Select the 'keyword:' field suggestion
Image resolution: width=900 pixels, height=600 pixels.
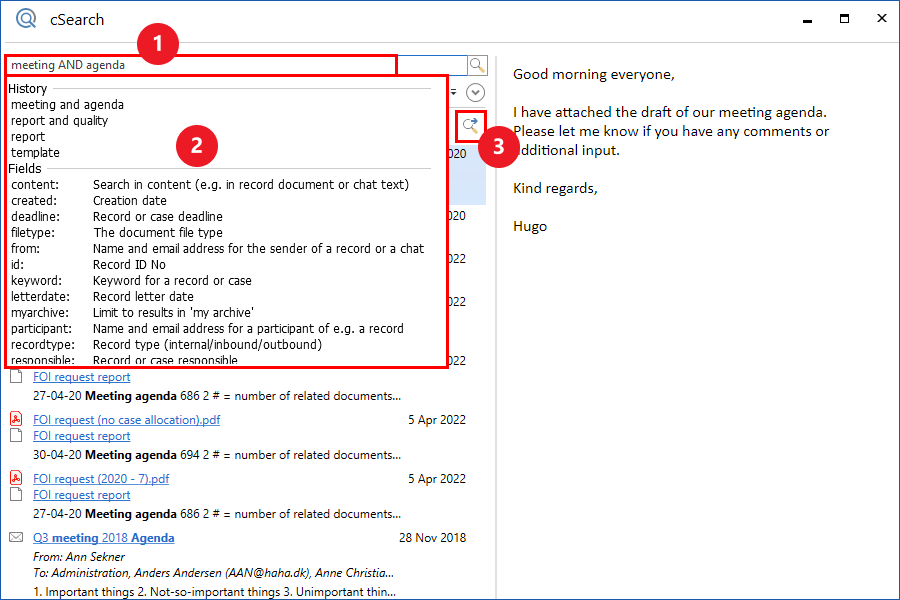37,281
